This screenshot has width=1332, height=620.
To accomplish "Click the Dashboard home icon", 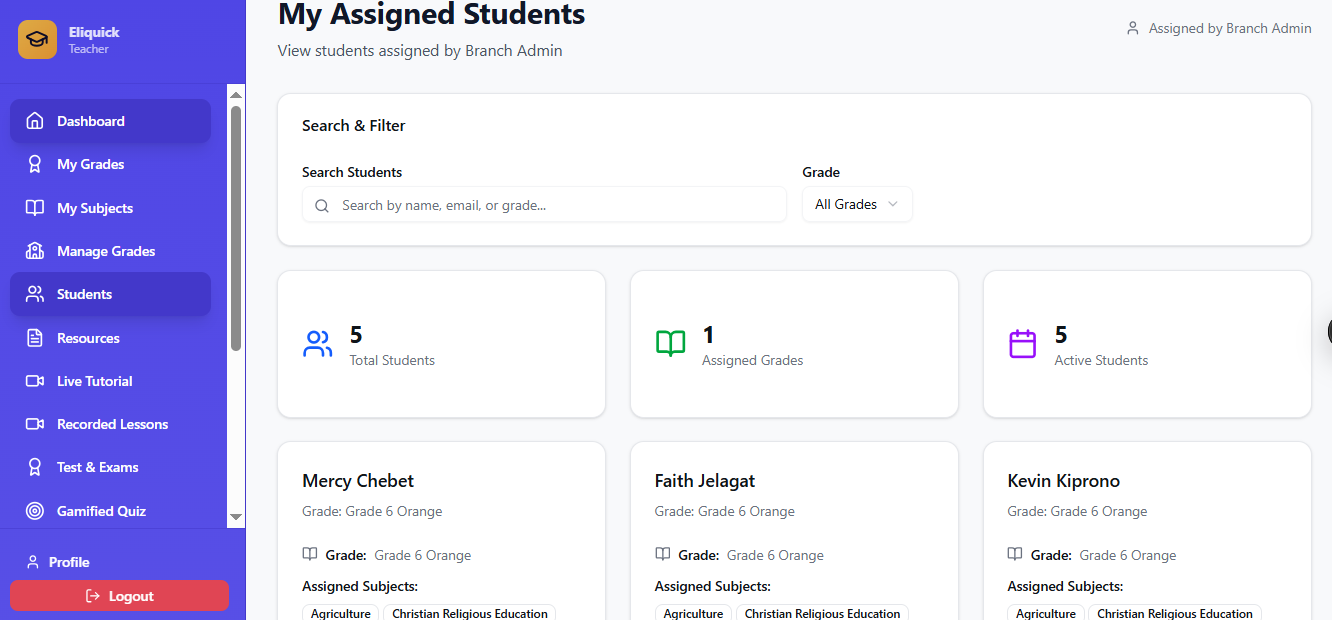I will tap(35, 121).
